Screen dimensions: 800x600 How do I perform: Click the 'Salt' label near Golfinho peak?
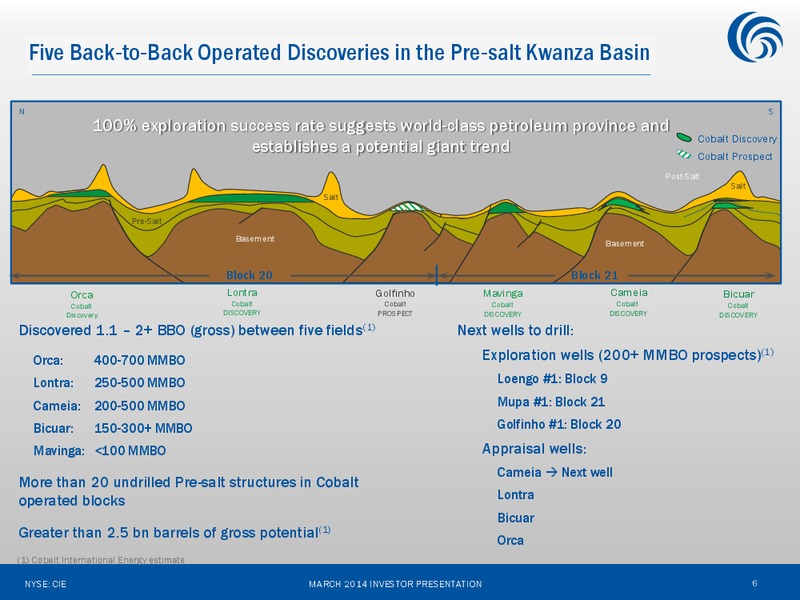click(331, 197)
